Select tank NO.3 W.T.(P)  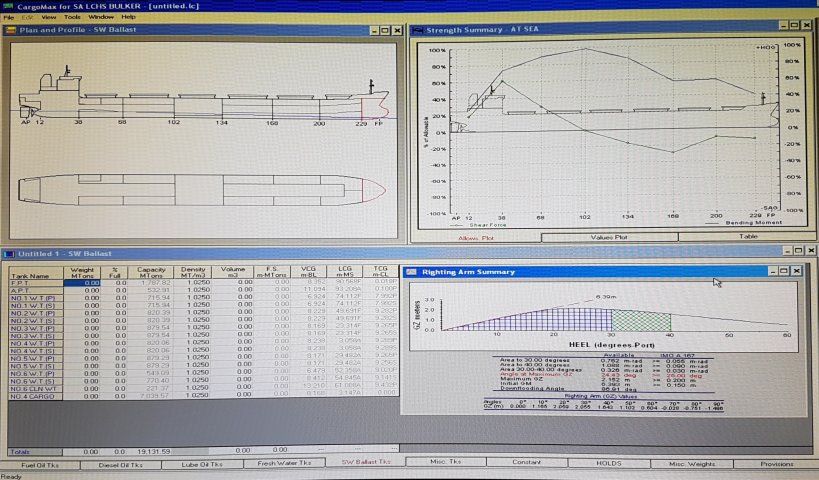36,328
